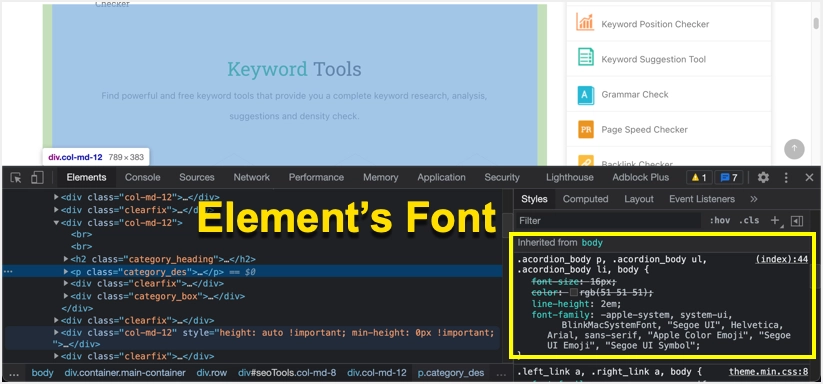Click the Keyword Tools page heading
The height and width of the screenshot is (384, 823).
click(x=294, y=69)
